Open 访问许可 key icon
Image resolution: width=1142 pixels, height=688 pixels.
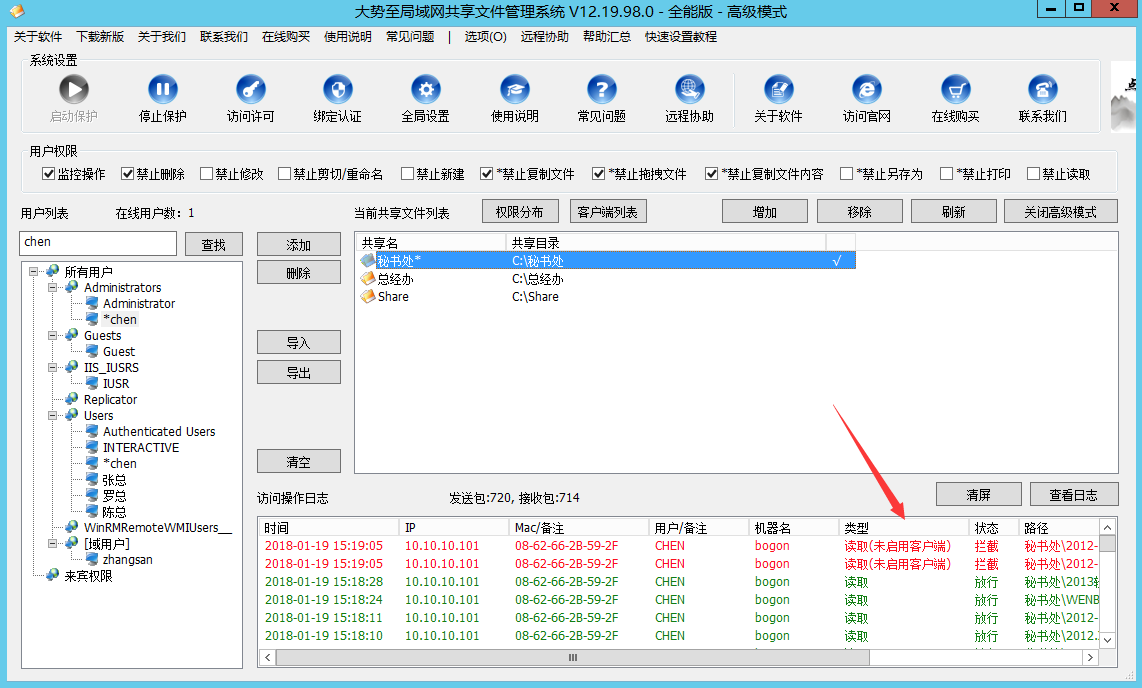coord(251,90)
